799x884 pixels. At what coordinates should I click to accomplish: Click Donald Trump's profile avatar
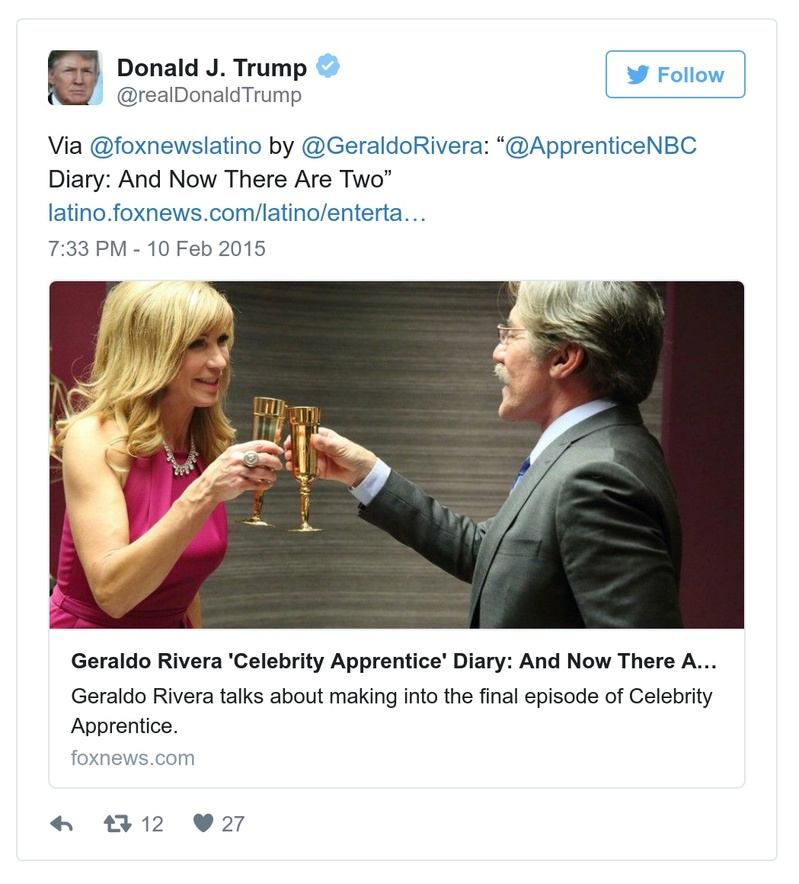coord(73,75)
